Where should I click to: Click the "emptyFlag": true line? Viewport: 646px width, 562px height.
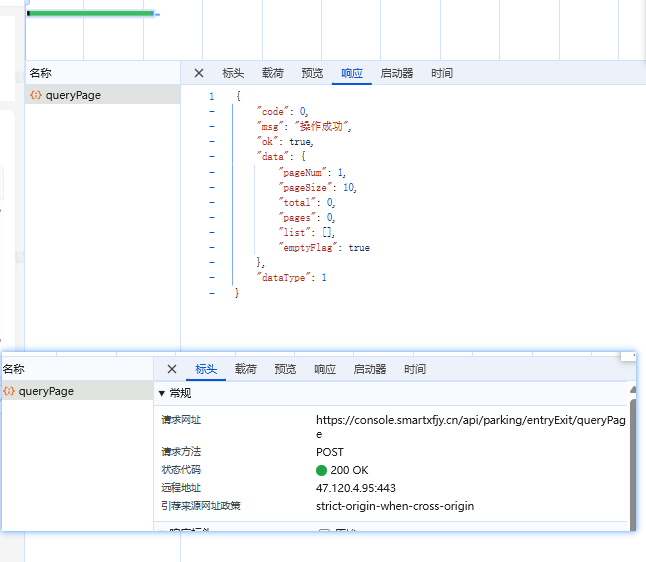pos(324,248)
